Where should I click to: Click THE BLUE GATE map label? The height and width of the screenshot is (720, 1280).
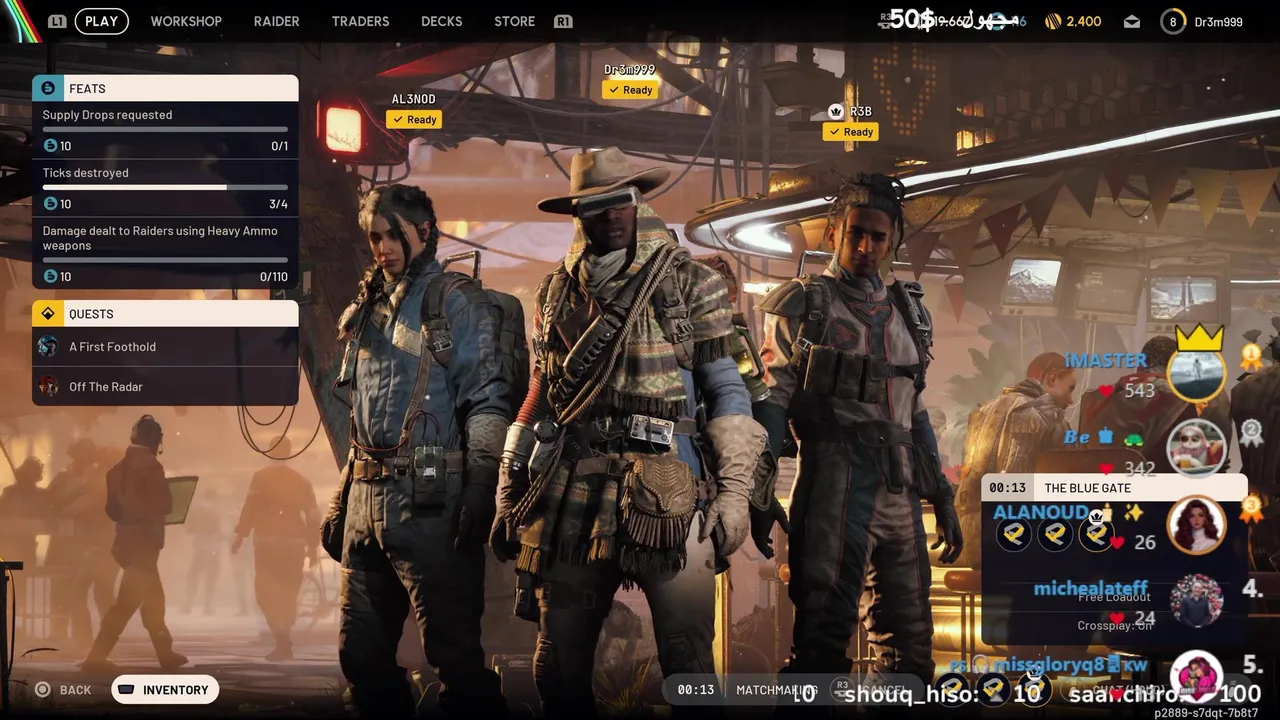pos(1088,488)
